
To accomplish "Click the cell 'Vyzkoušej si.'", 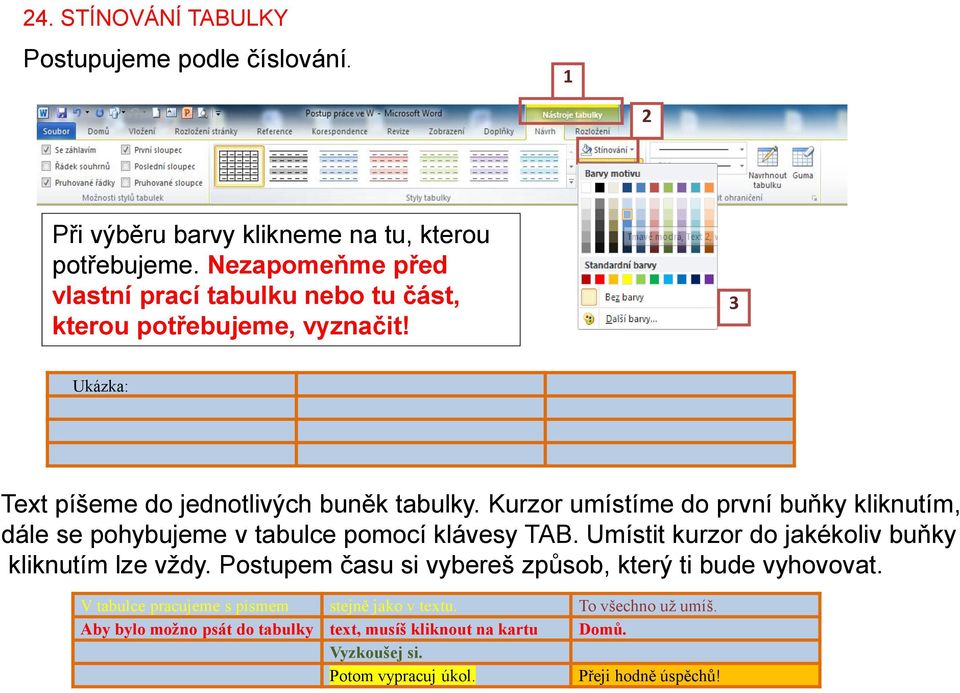I will tap(446, 652).
